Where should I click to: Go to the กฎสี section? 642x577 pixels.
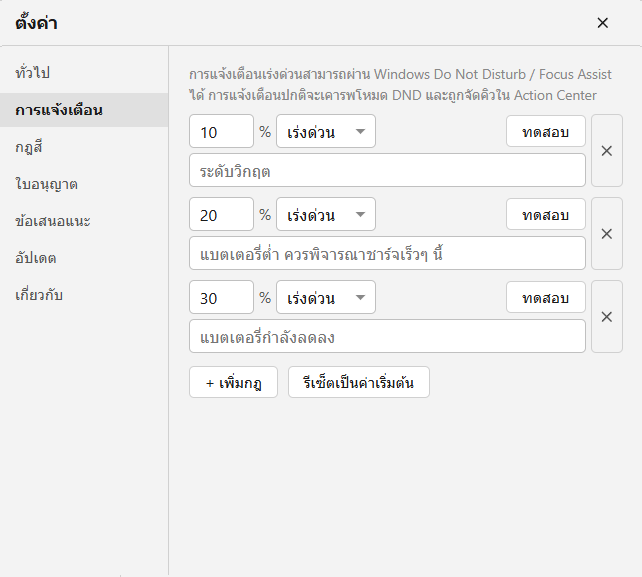(x=84, y=147)
